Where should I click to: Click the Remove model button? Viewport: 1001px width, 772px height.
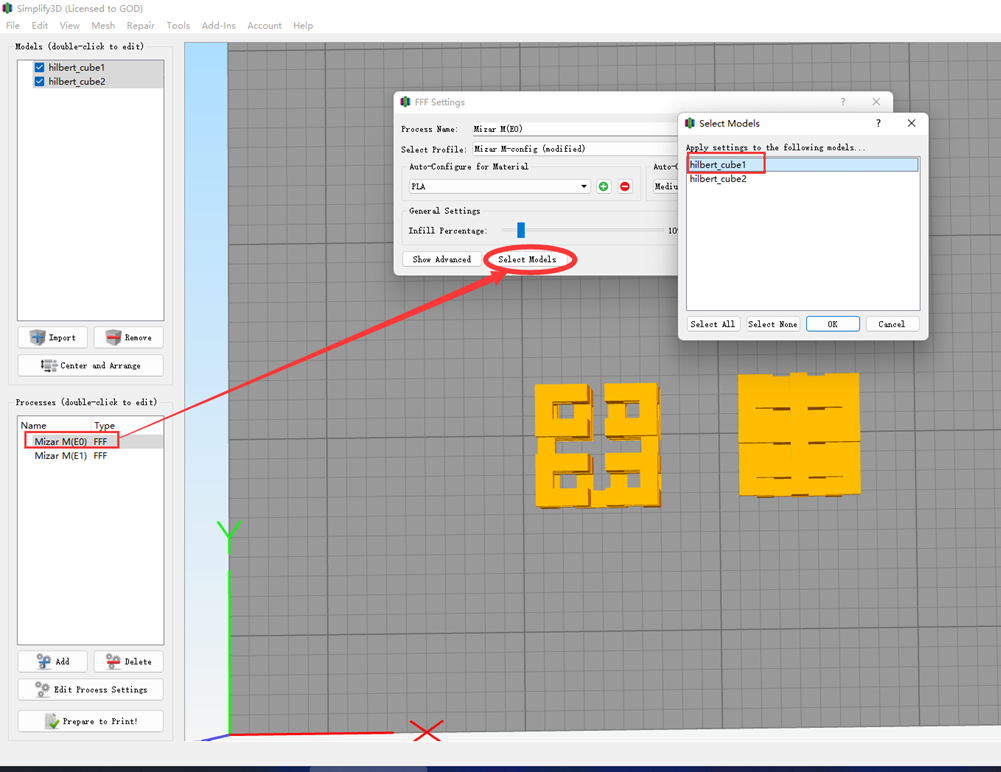point(128,337)
